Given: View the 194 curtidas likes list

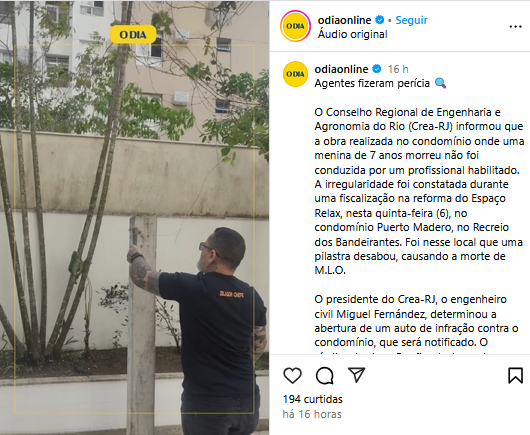Looking at the screenshot, I should [x=313, y=399].
